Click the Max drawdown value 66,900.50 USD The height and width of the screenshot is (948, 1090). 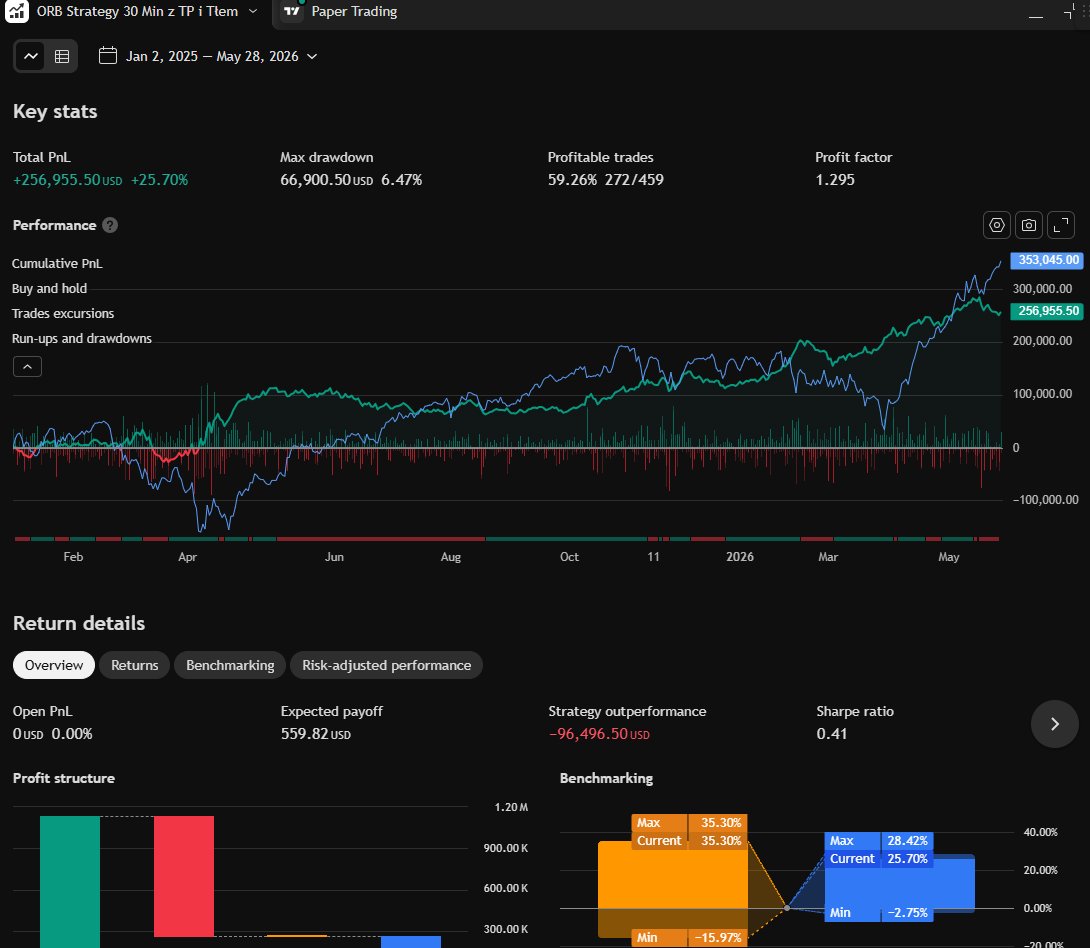[x=326, y=180]
